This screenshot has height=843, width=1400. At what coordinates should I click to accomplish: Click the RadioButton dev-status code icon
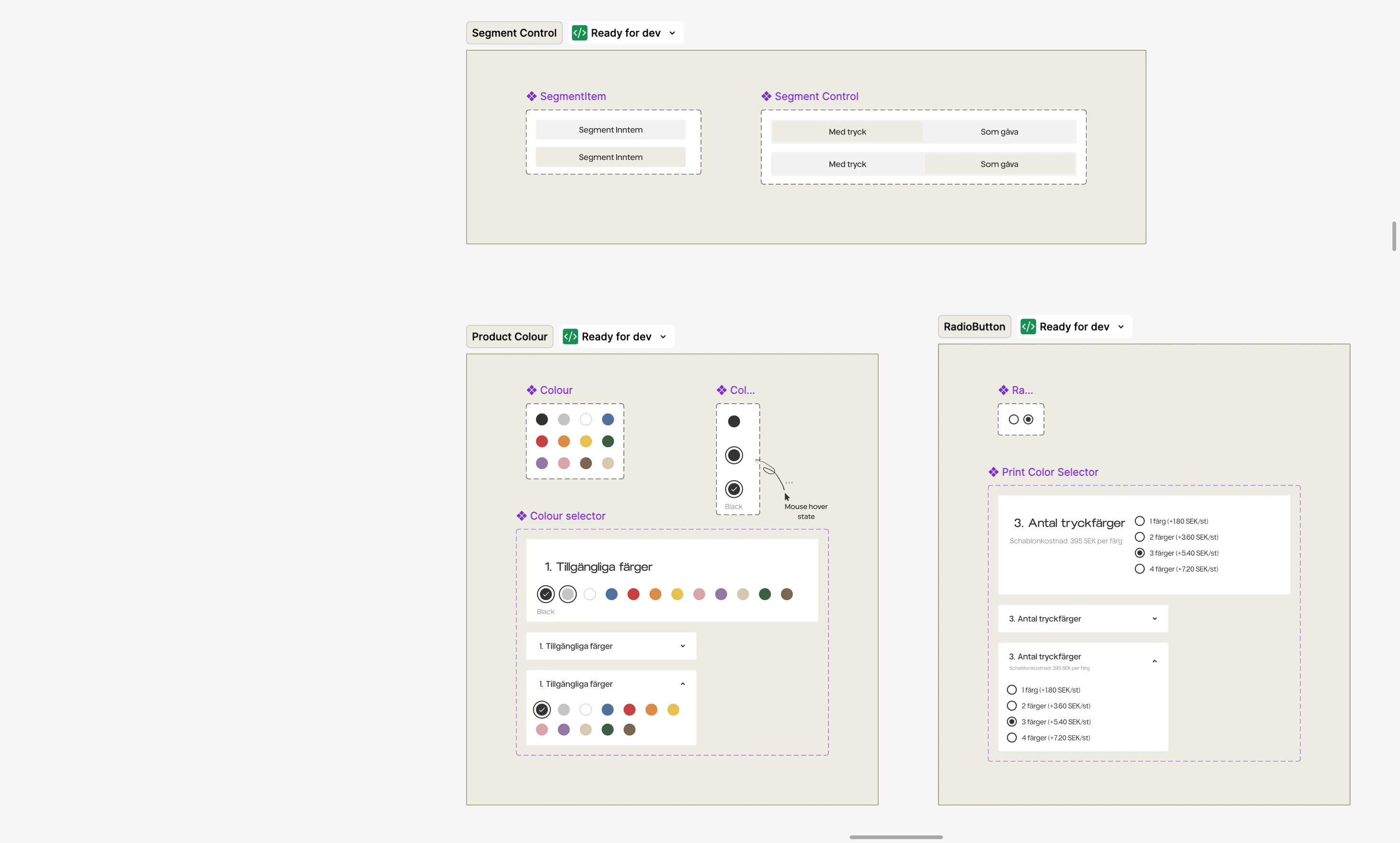click(x=1028, y=327)
